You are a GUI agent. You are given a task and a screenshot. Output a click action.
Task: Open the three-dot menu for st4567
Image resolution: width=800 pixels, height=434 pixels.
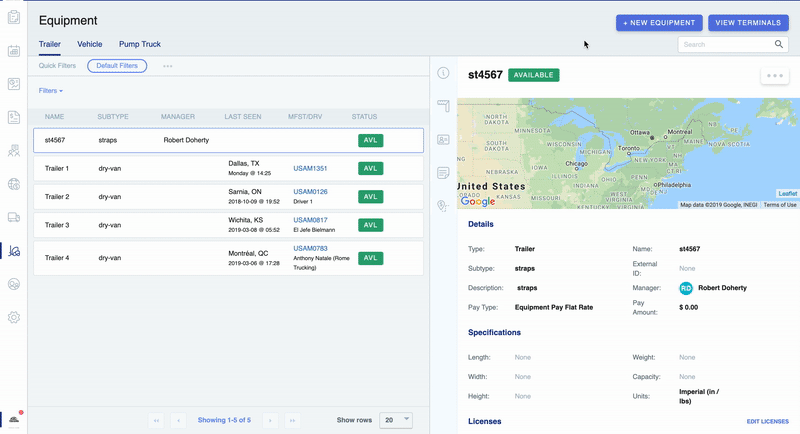point(775,76)
